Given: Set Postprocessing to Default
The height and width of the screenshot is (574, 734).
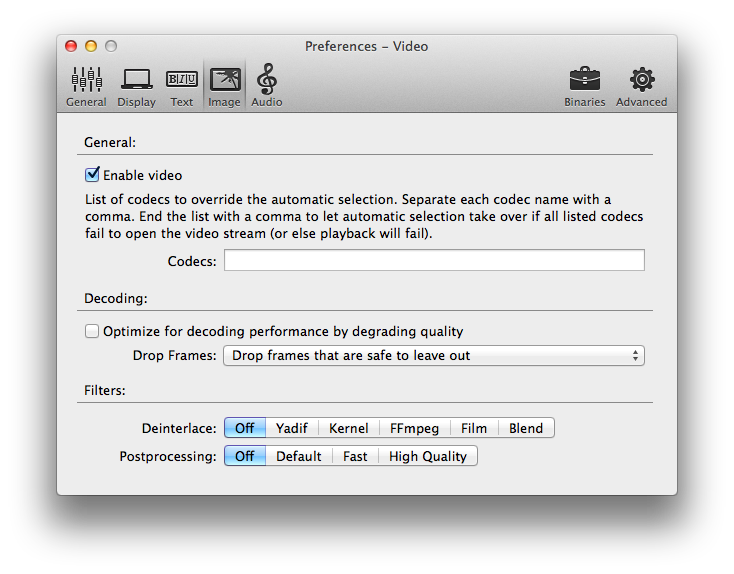Looking at the screenshot, I should point(299,456).
